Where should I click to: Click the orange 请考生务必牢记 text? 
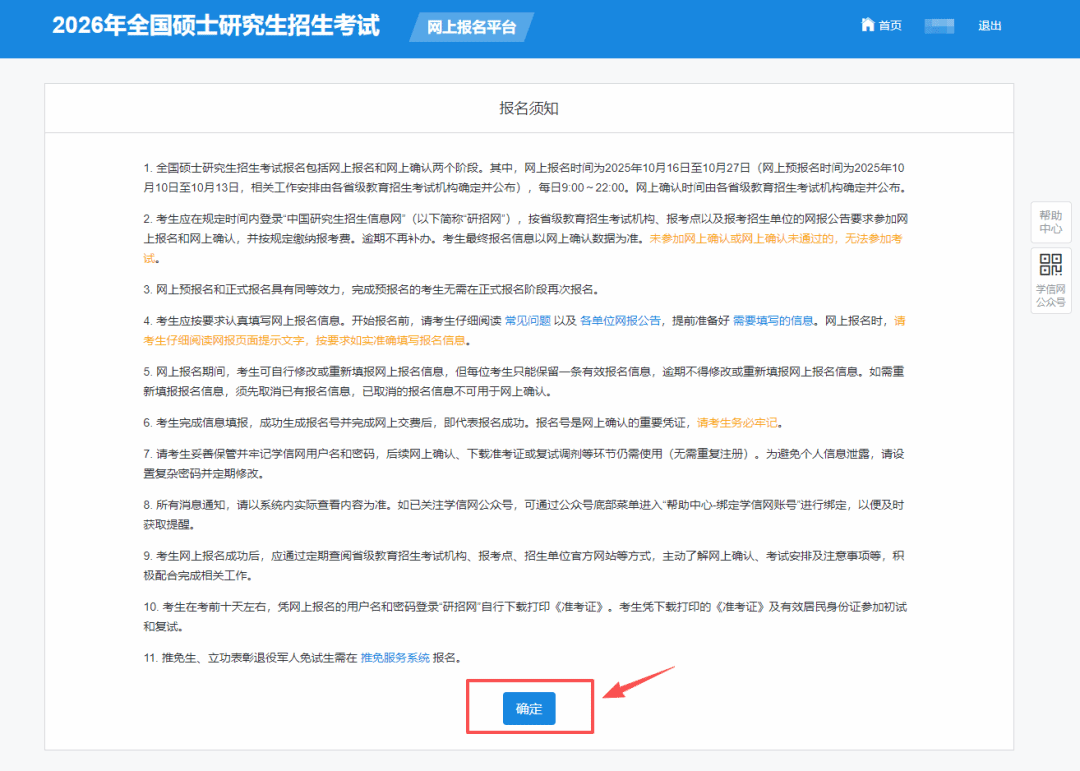737,423
